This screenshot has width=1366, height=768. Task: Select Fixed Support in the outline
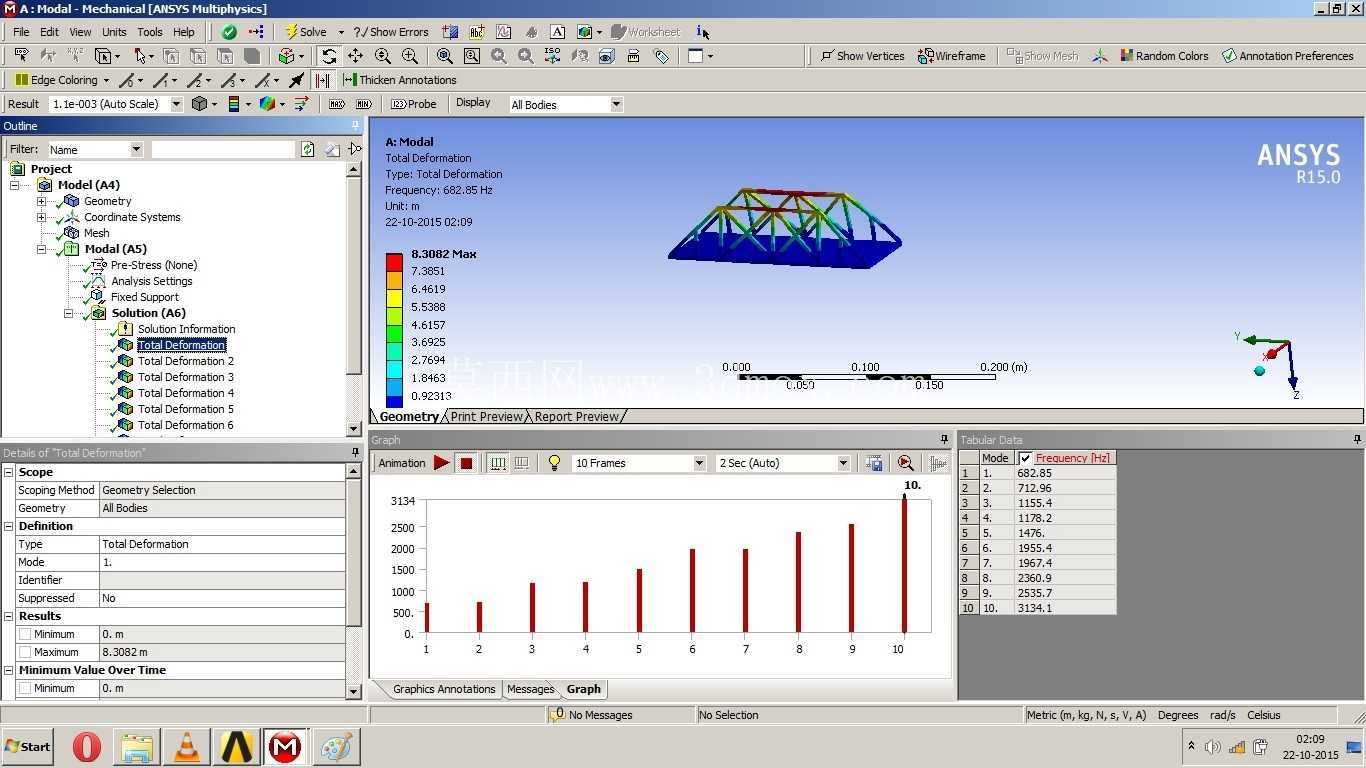point(145,297)
